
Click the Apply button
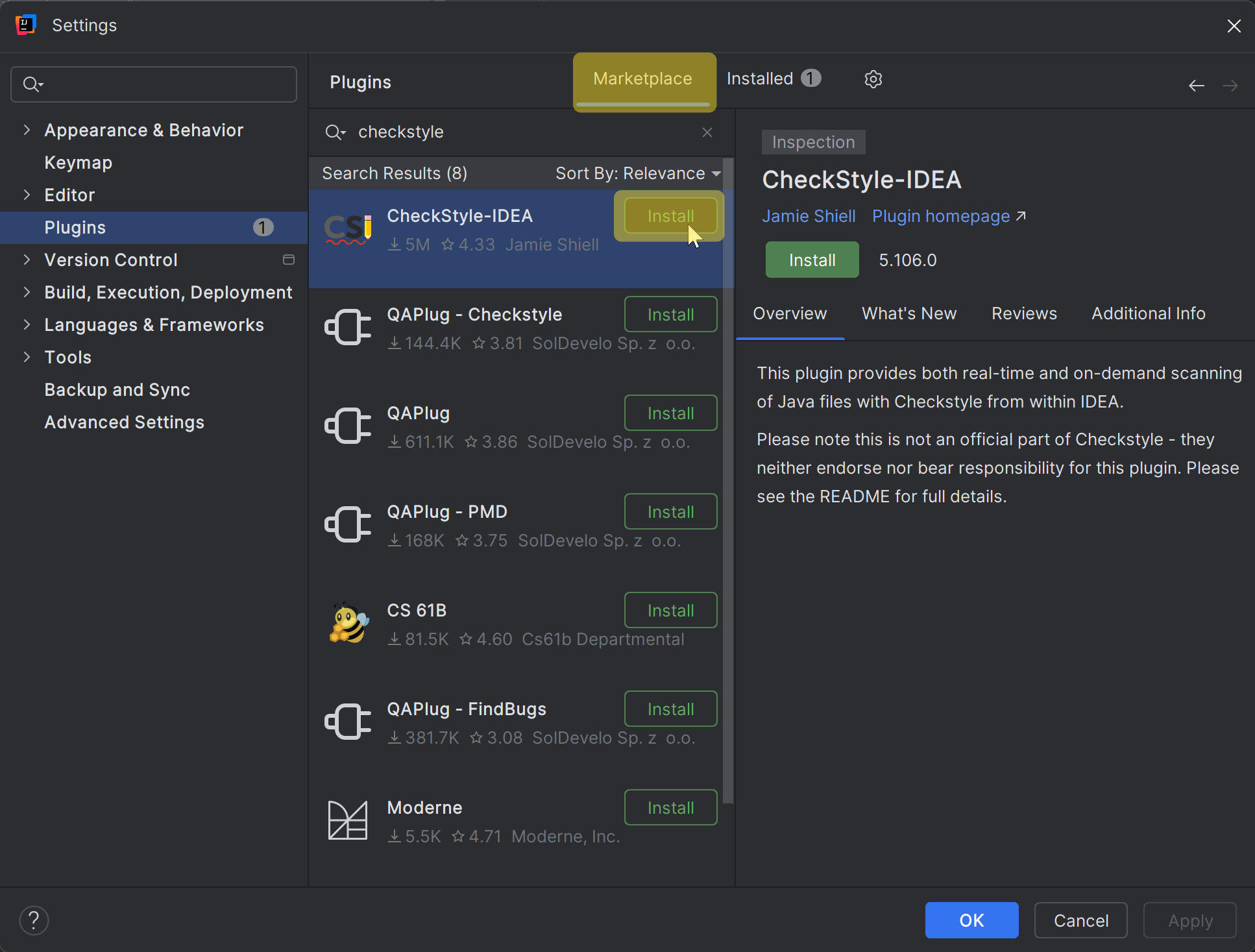point(1189,920)
